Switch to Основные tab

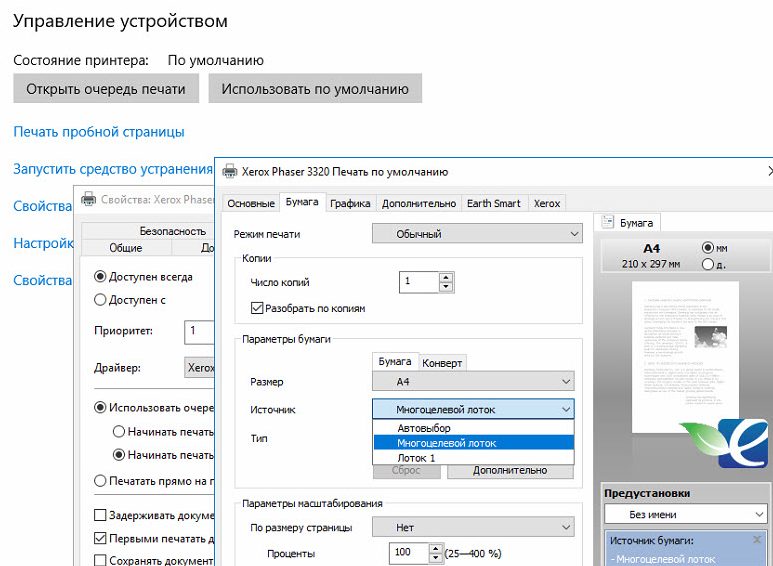pyautogui.click(x=251, y=203)
